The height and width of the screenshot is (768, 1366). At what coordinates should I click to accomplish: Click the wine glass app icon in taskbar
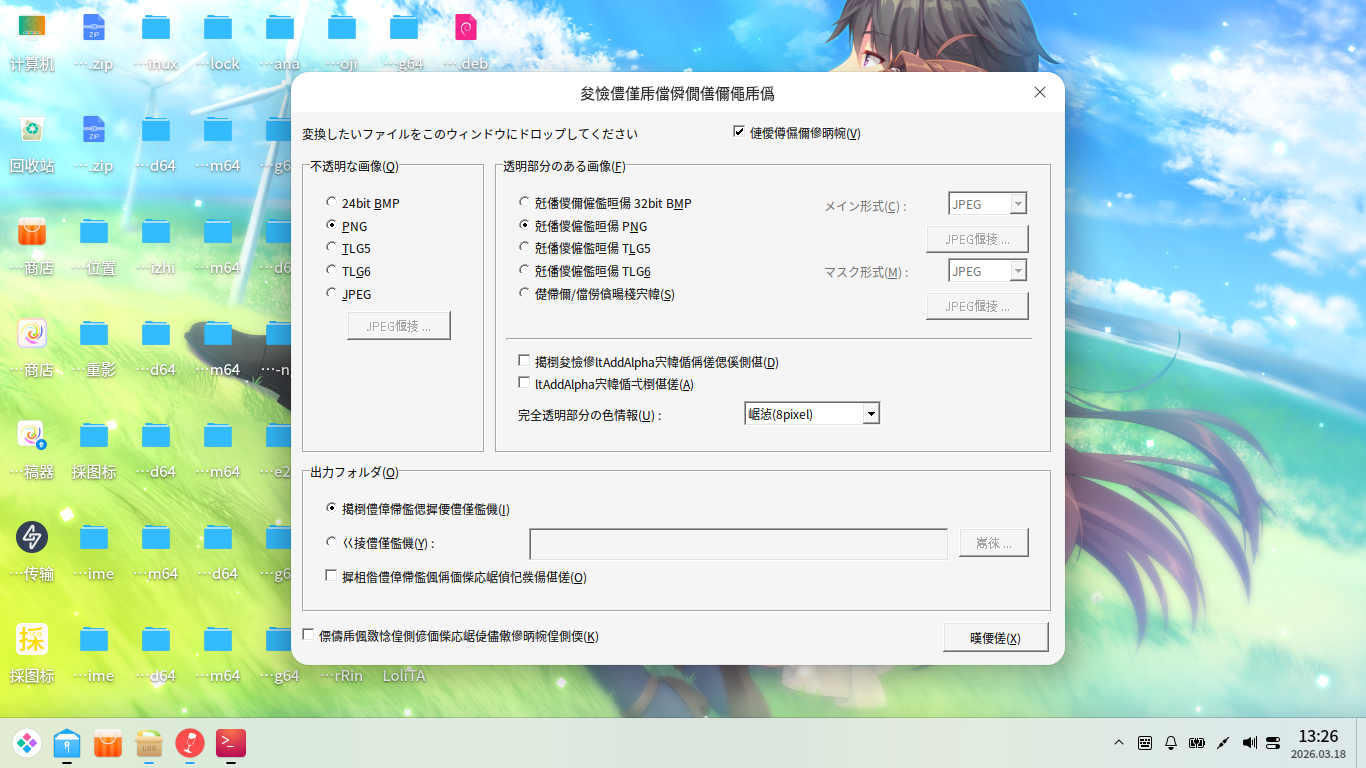click(190, 743)
